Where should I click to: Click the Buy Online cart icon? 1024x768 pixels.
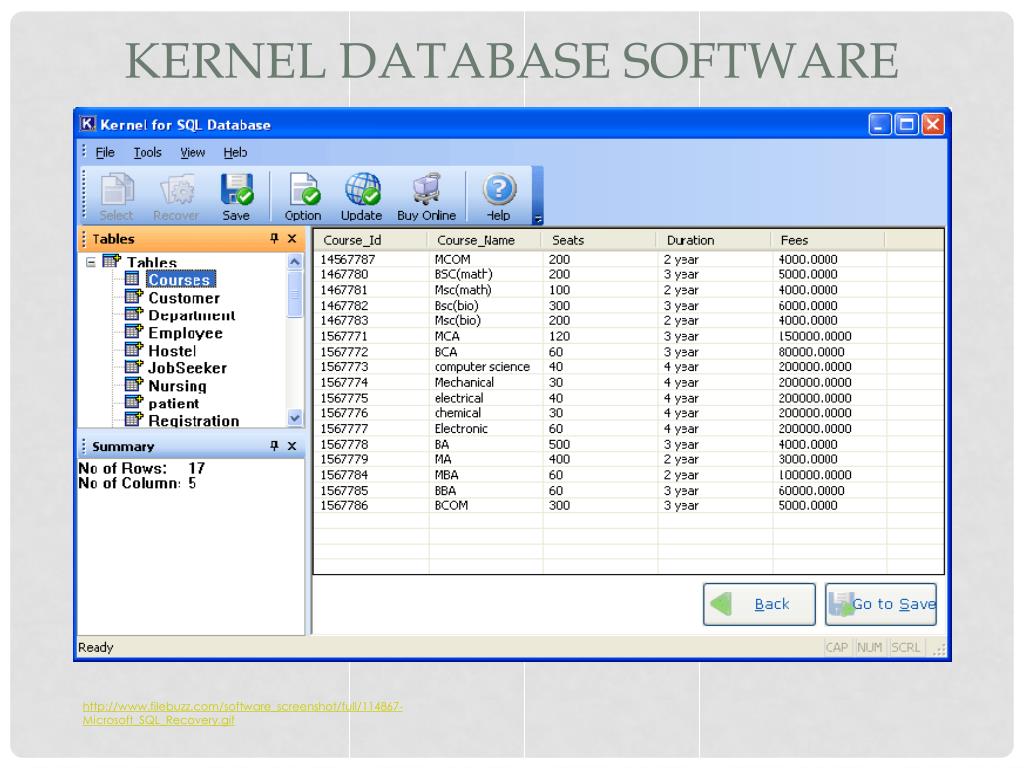[427, 189]
